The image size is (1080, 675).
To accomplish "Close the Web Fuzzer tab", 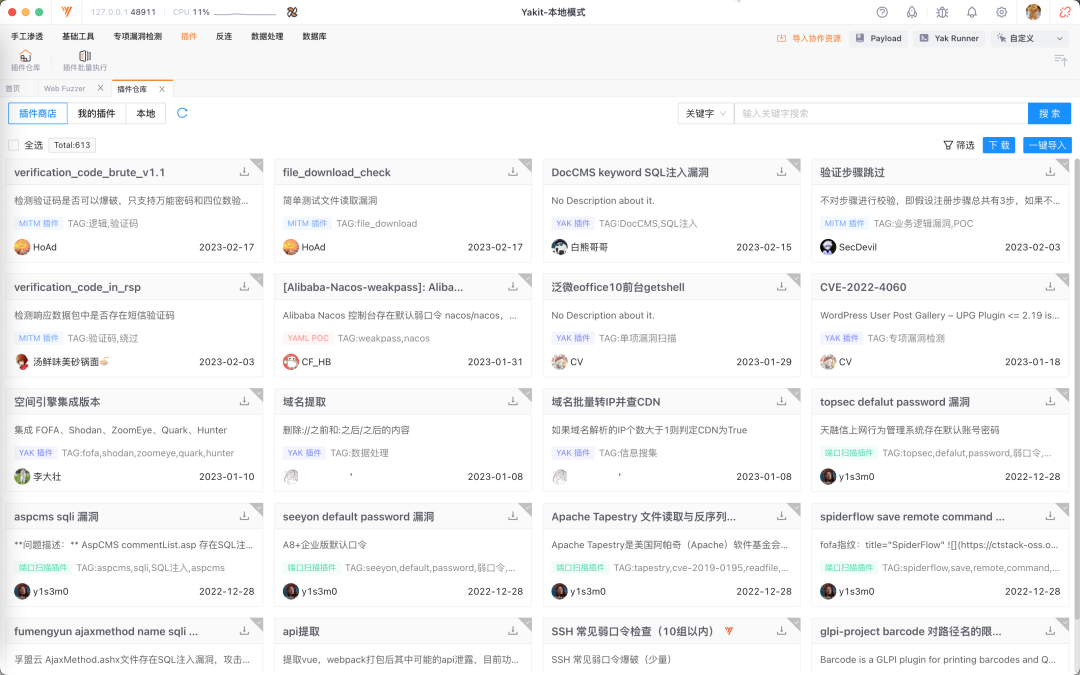I will [x=101, y=88].
